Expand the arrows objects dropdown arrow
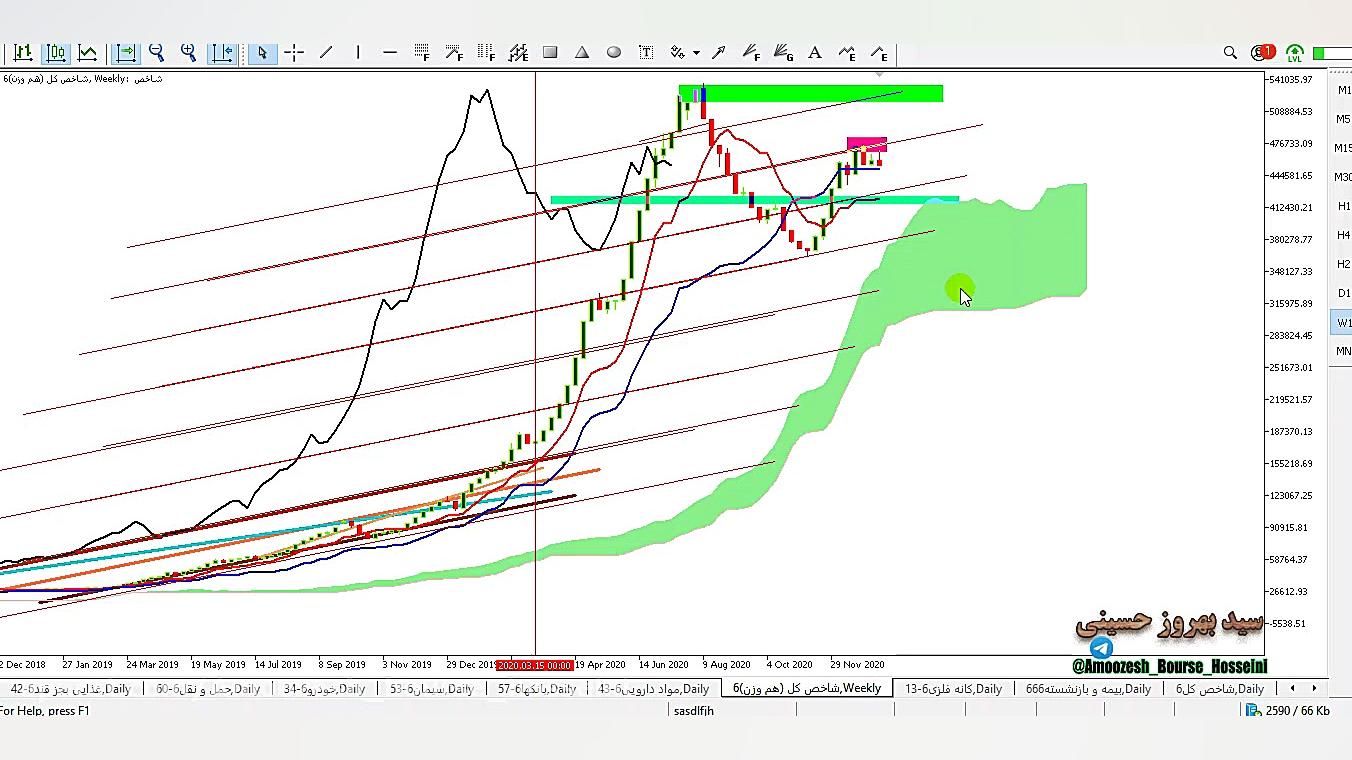 [x=696, y=53]
